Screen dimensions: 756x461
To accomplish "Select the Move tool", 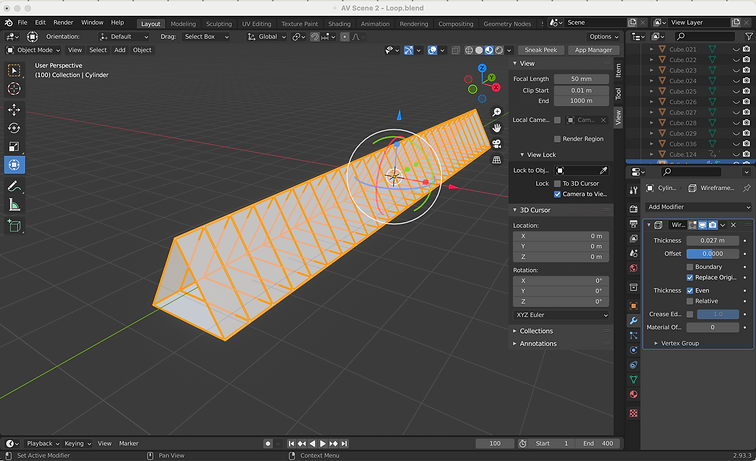I will (x=14, y=109).
